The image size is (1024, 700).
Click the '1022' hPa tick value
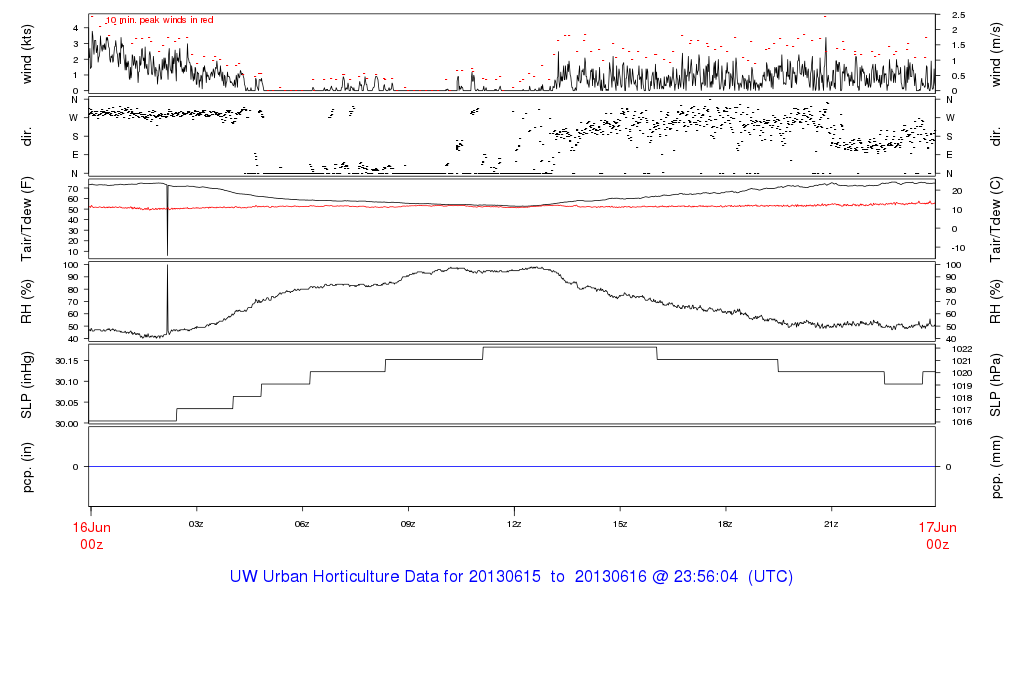tap(962, 349)
